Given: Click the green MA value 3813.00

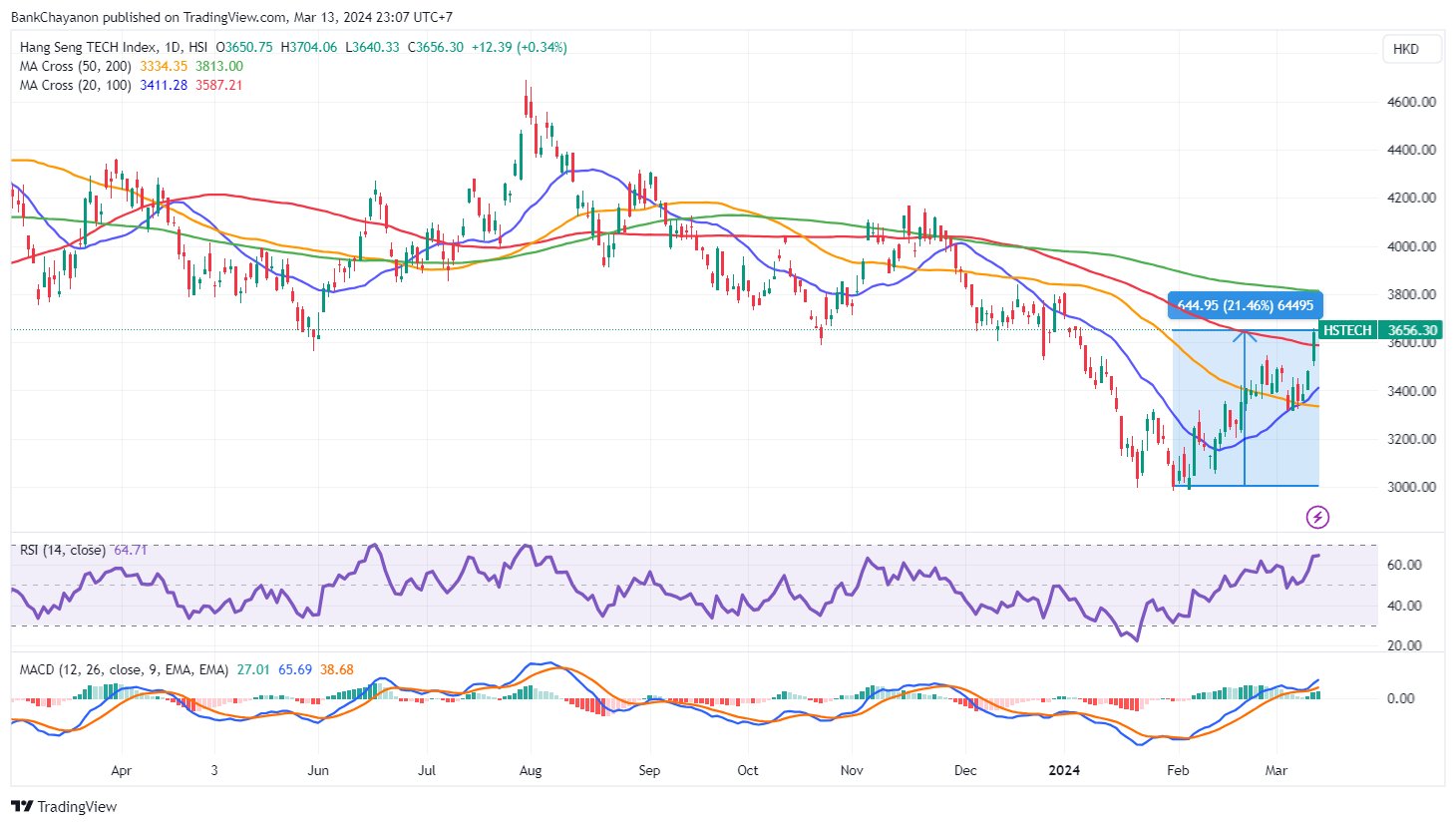Looking at the screenshot, I should coord(218,66).
